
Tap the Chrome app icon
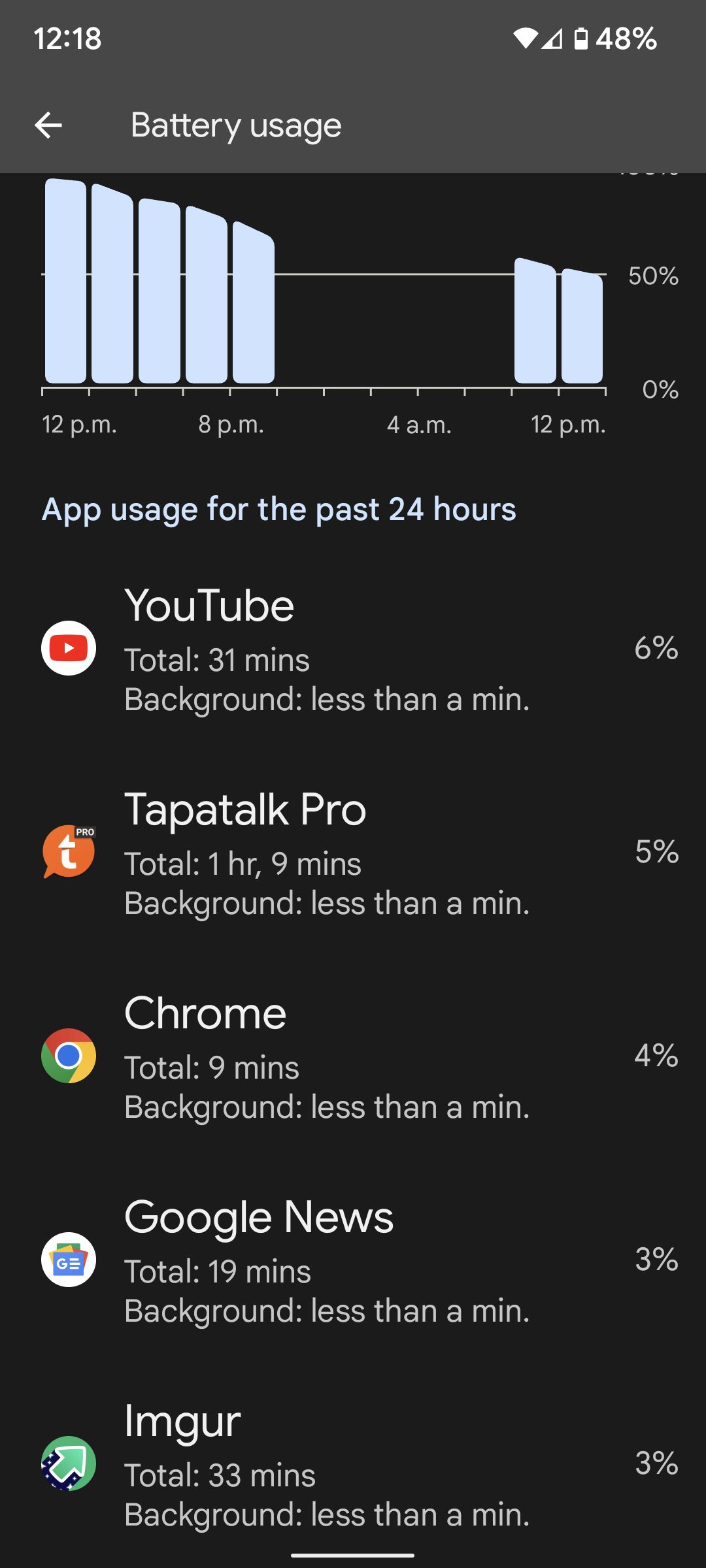(x=69, y=1056)
